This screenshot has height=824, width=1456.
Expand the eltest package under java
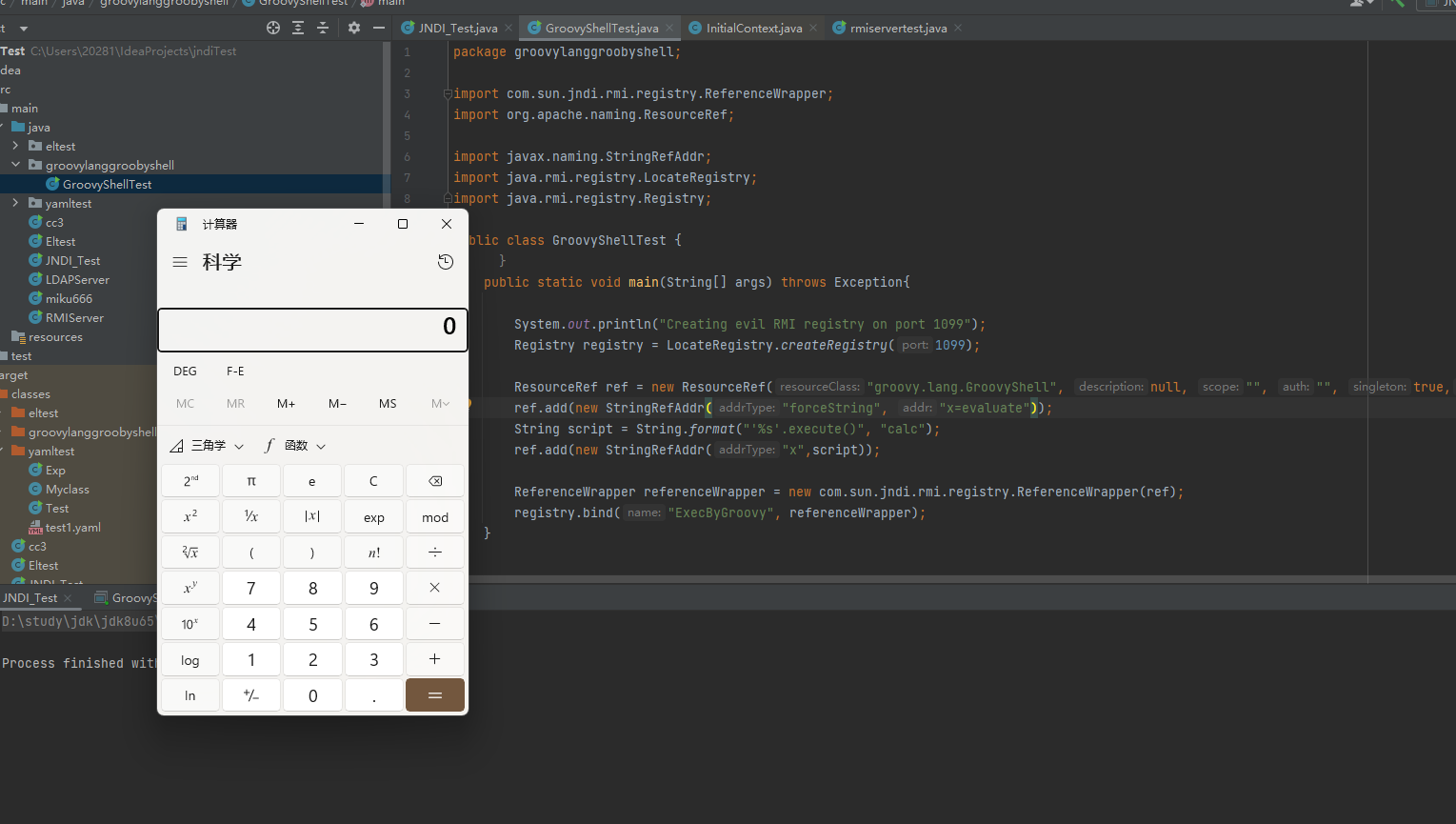(15, 146)
